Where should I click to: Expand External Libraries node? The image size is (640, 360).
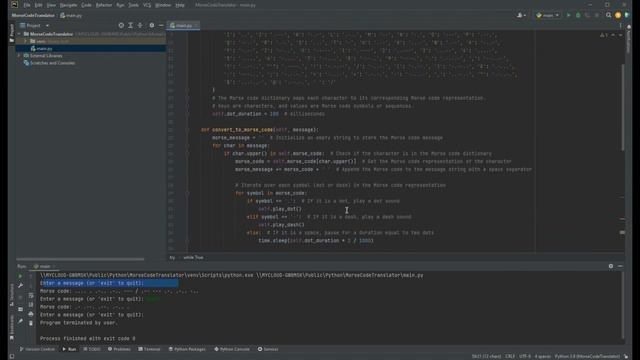(19, 56)
